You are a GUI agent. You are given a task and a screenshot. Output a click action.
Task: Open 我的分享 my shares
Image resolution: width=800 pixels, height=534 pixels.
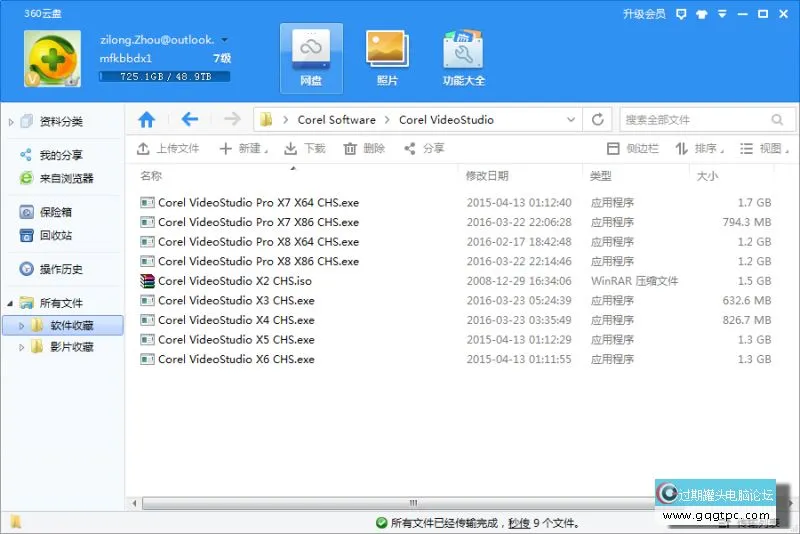(61, 155)
